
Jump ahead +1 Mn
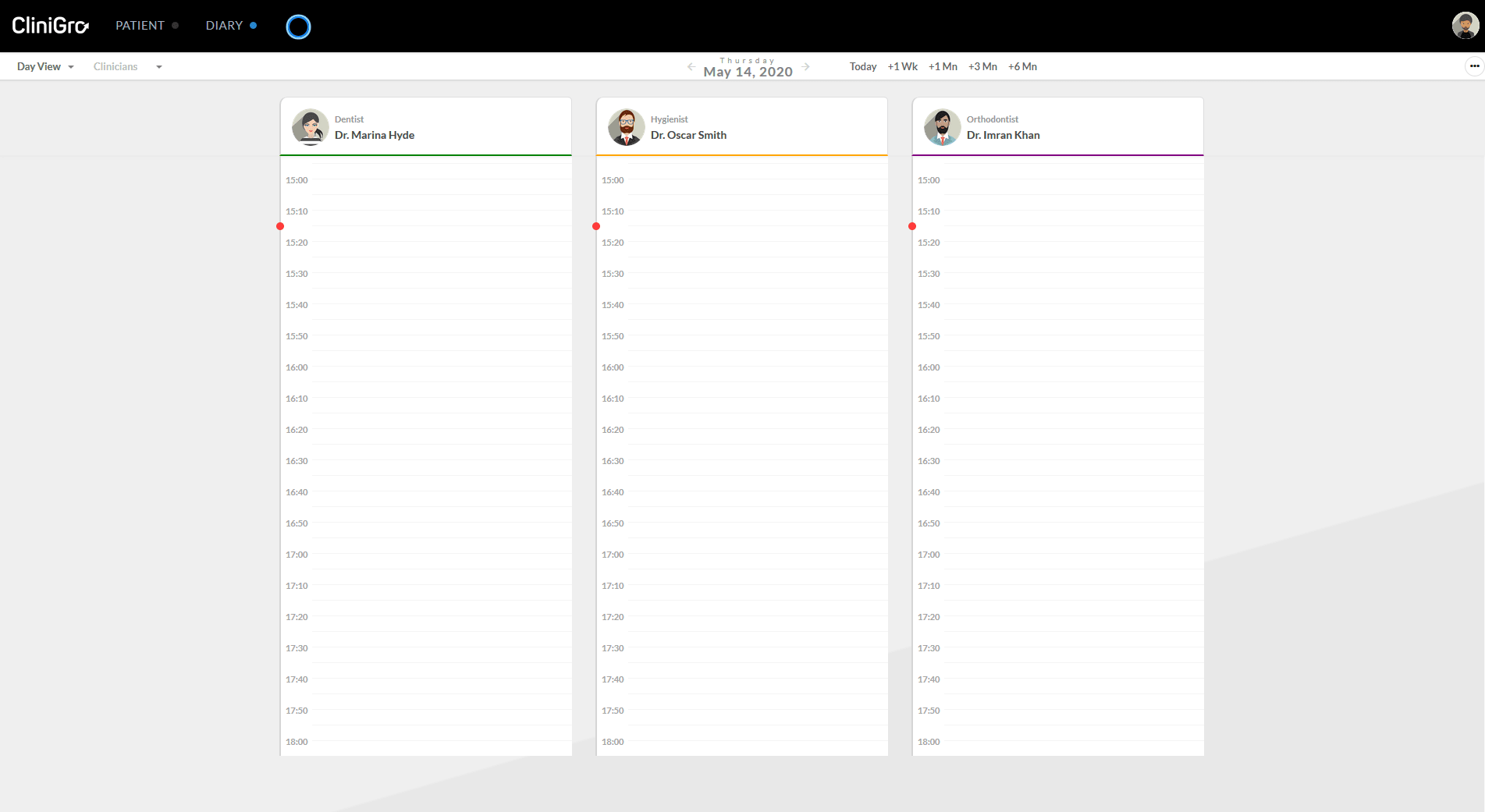pos(943,66)
